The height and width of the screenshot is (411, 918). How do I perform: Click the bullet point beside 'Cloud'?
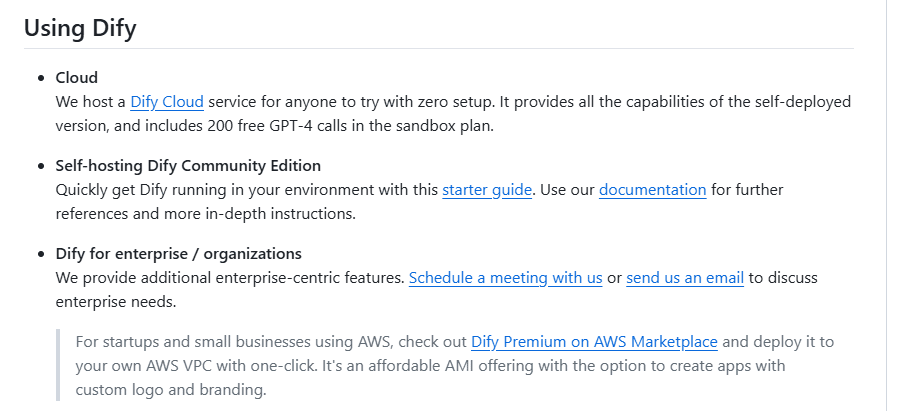[42, 78]
